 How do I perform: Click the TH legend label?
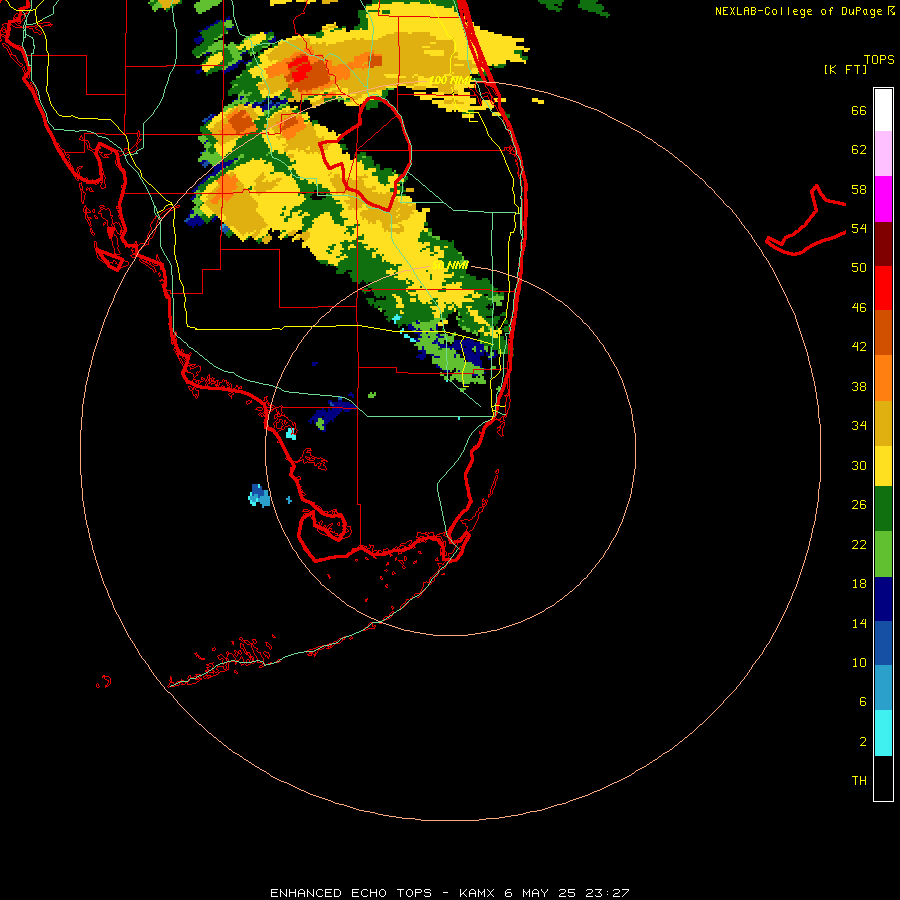[859, 781]
